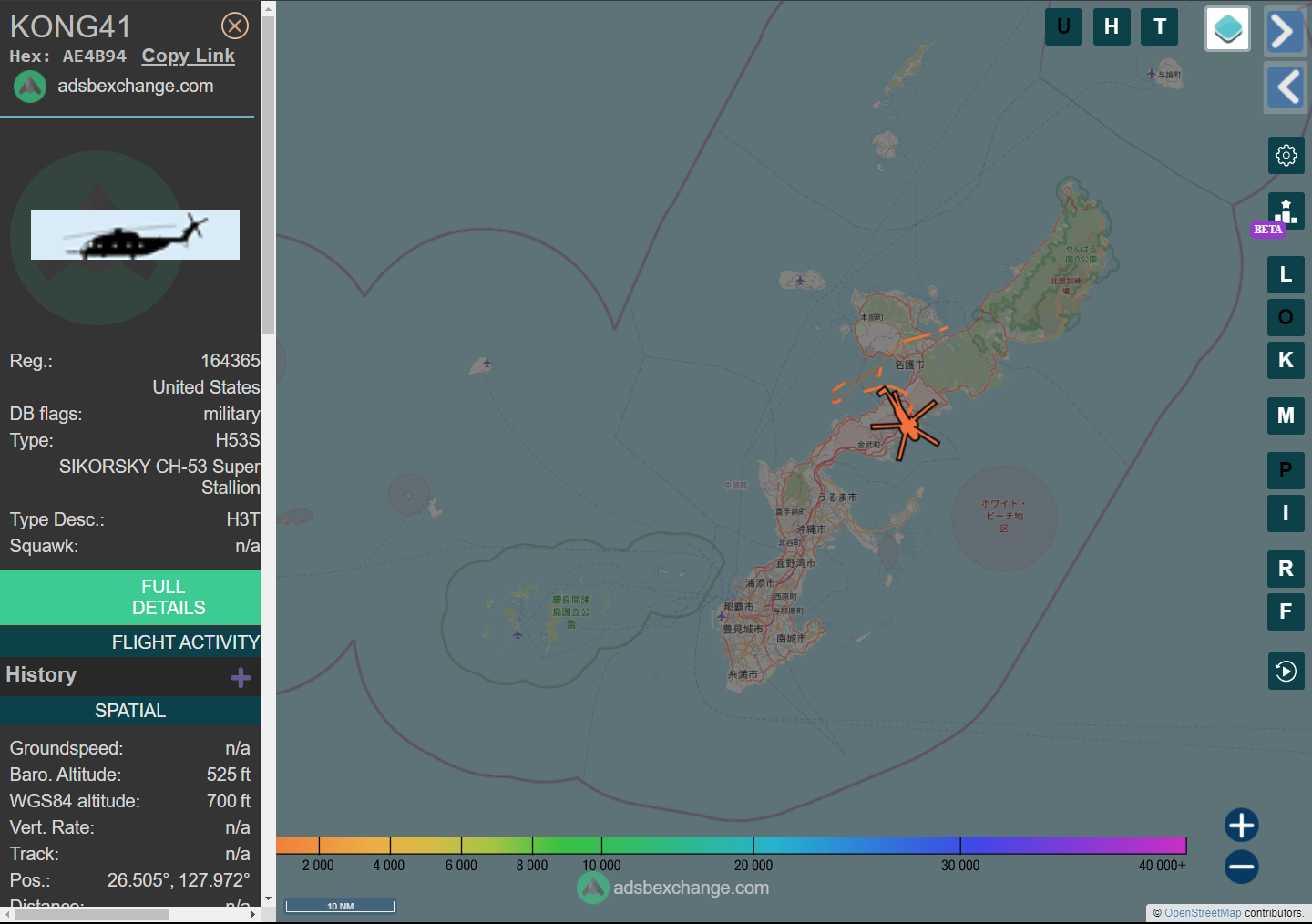Toggle the I map option button

point(1286,513)
